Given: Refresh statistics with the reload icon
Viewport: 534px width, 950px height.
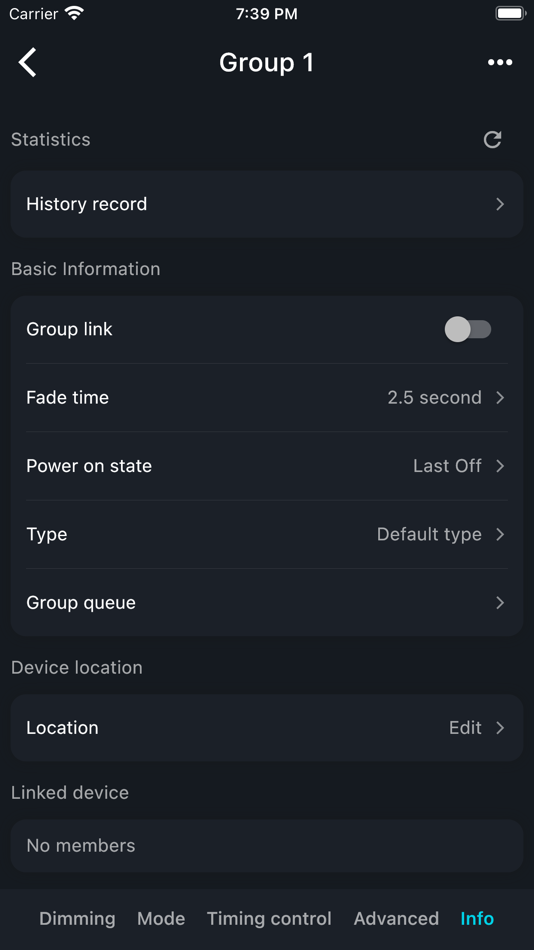Looking at the screenshot, I should point(492,139).
